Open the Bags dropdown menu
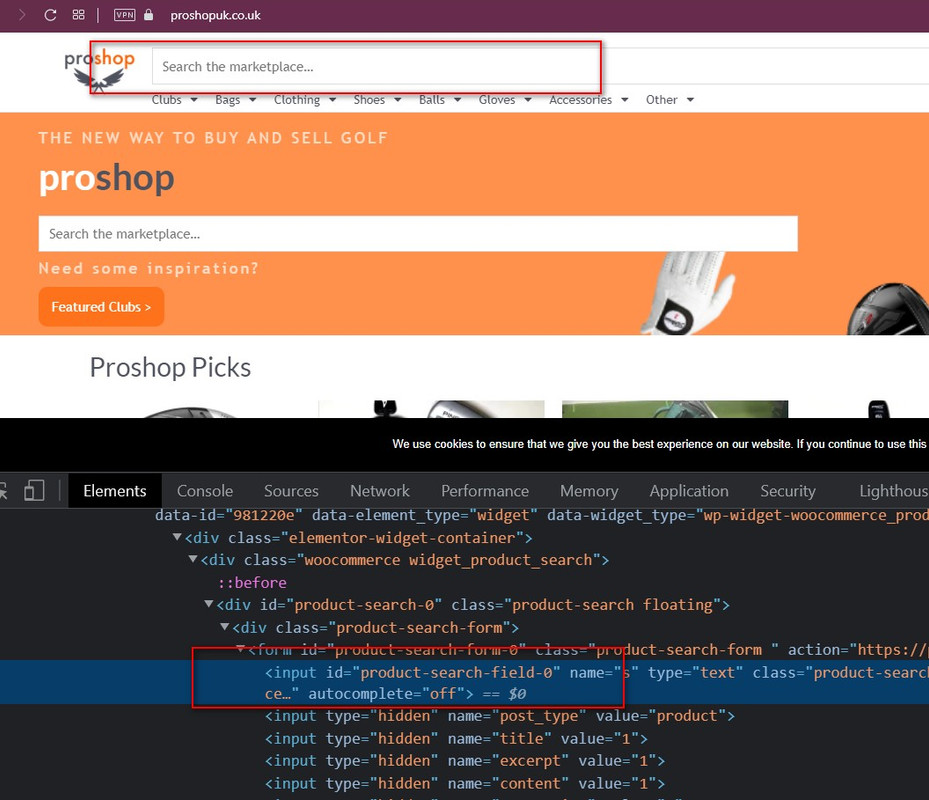 pos(235,100)
